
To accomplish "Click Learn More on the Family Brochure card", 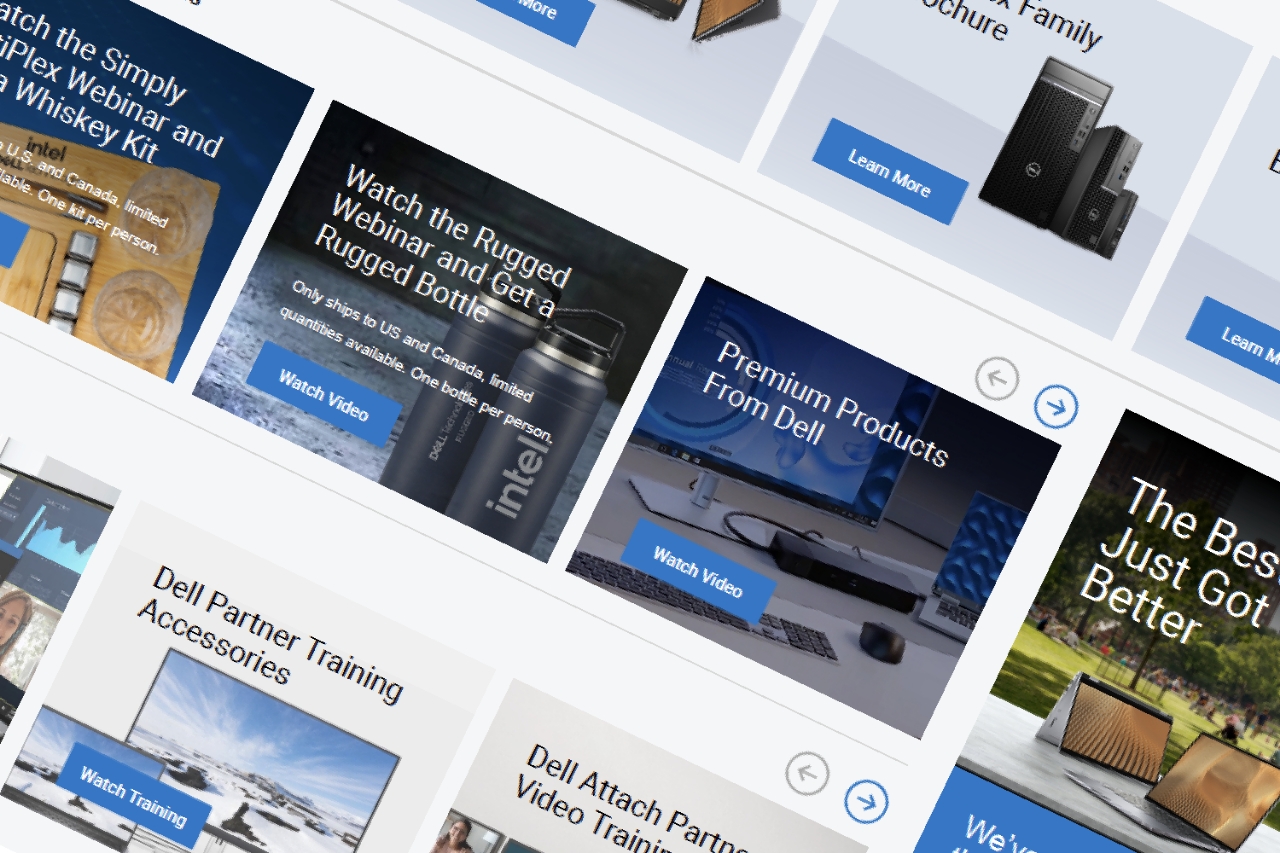I will click(889, 171).
